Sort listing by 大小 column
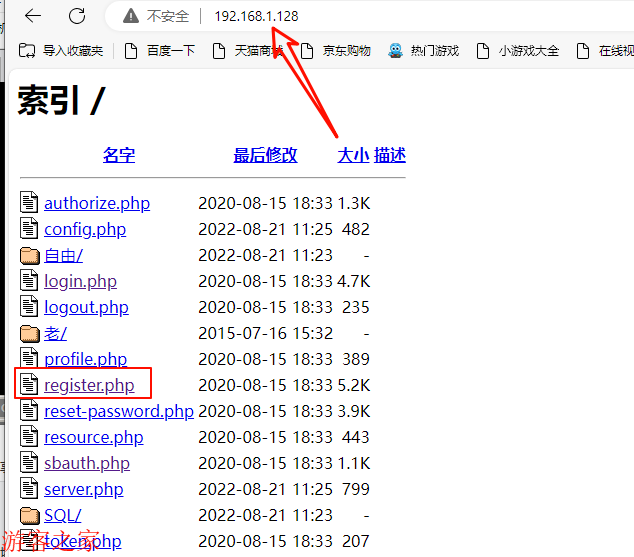 pyautogui.click(x=353, y=155)
